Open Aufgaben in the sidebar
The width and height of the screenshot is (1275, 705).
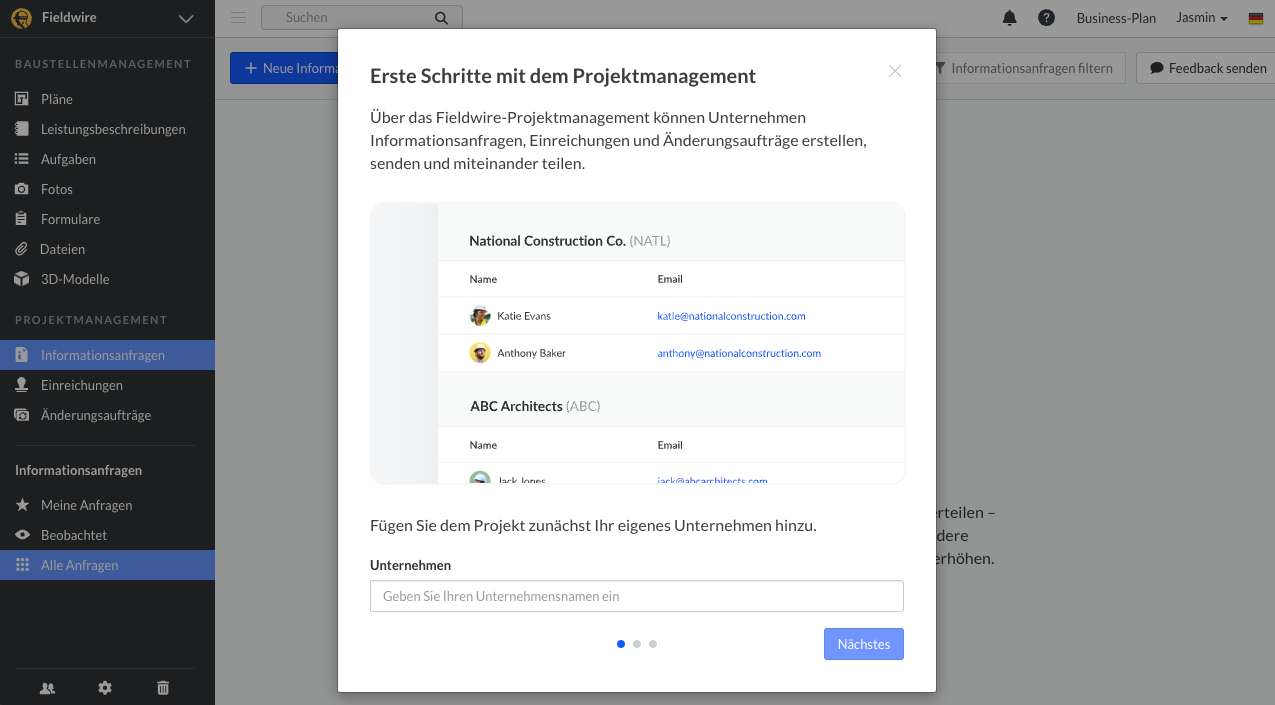click(107, 159)
